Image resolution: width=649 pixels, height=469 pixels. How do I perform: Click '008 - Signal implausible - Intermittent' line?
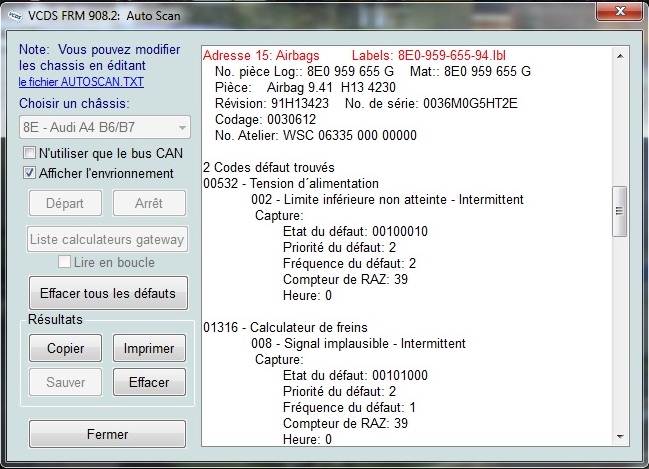click(x=358, y=344)
